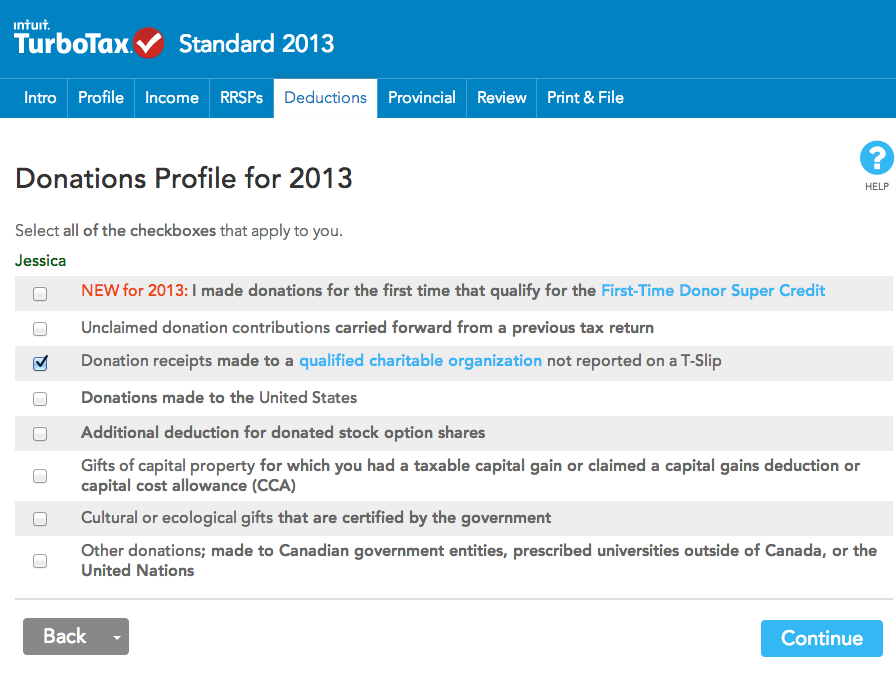Select donated stock option shares deduction checkbox
896x692 pixels.
pos(40,434)
